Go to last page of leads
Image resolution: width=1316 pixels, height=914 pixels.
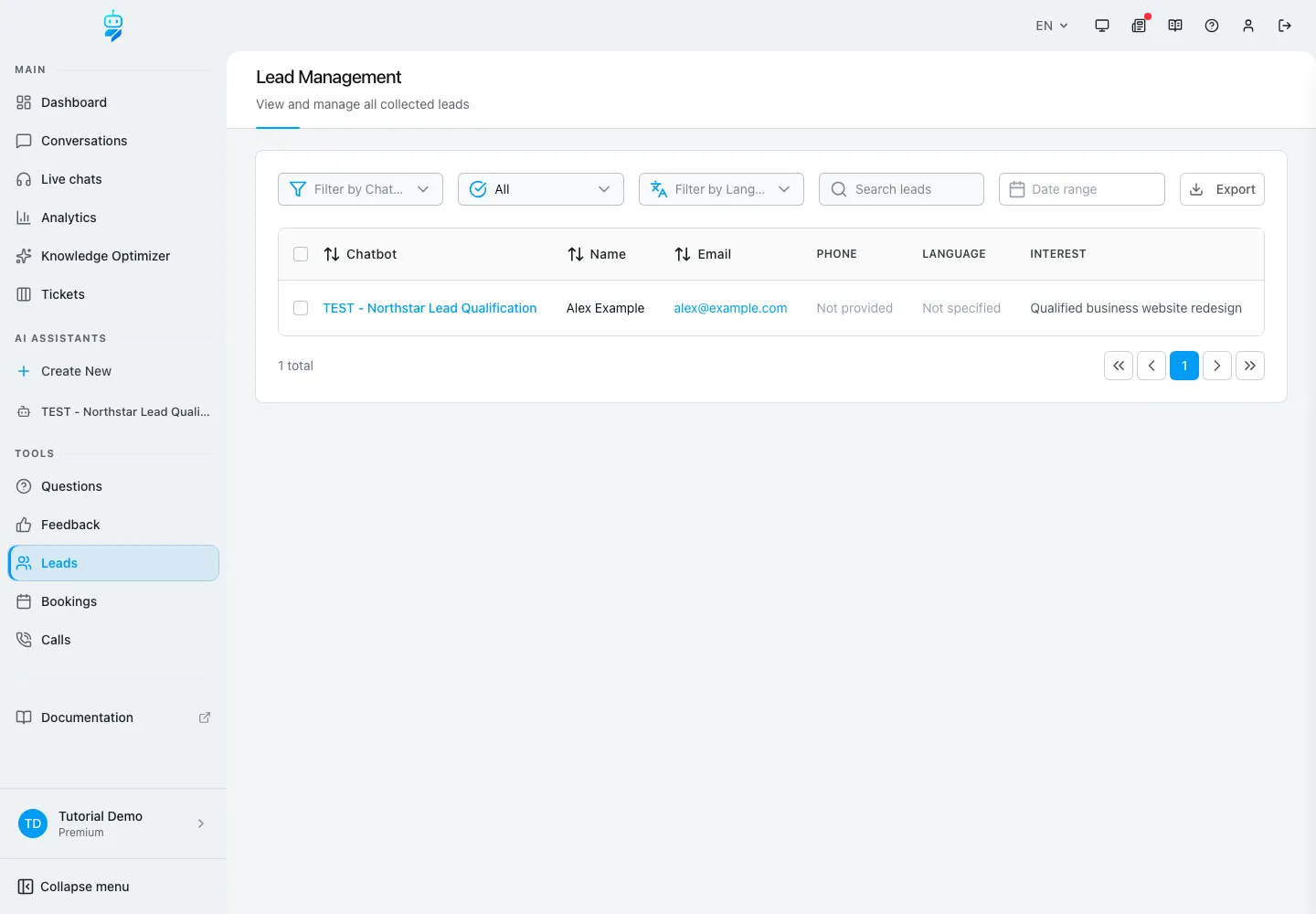1250,366
